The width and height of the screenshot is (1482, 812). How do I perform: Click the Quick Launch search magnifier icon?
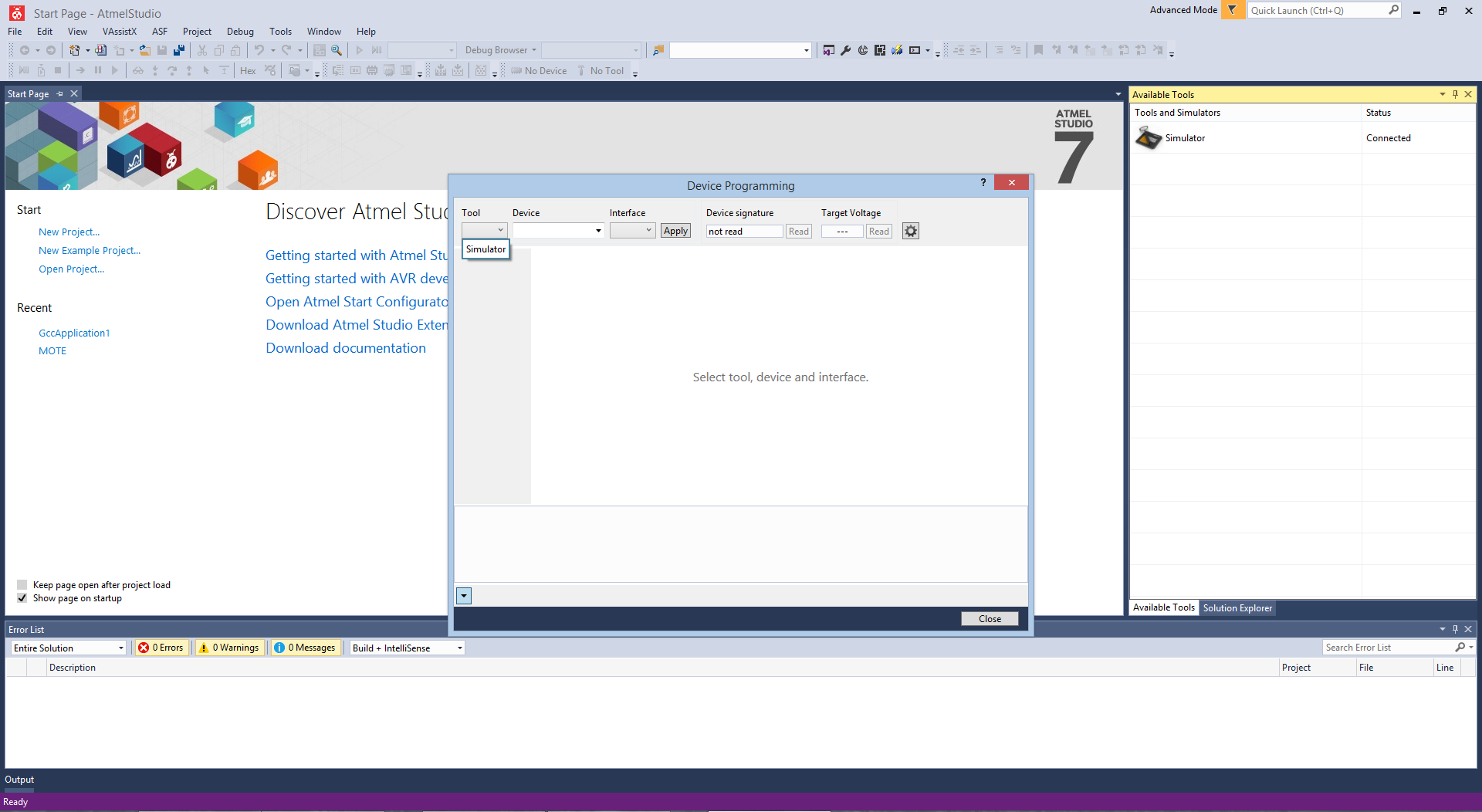pyautogui.click(x=1393, y=10)
